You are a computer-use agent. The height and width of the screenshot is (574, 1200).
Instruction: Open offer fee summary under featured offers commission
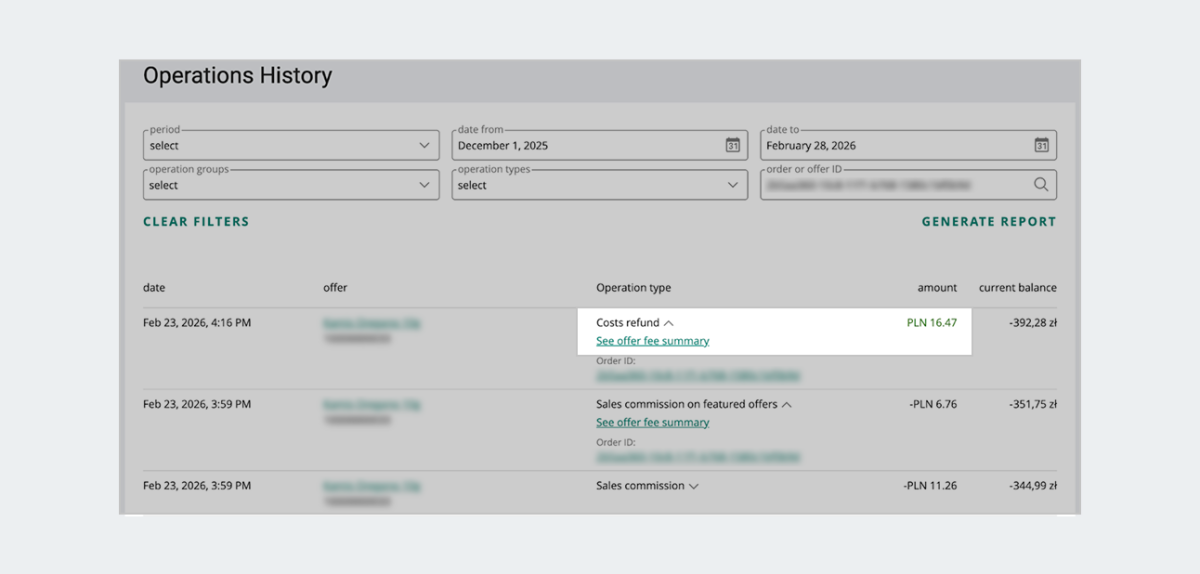[x=652, y=422]
